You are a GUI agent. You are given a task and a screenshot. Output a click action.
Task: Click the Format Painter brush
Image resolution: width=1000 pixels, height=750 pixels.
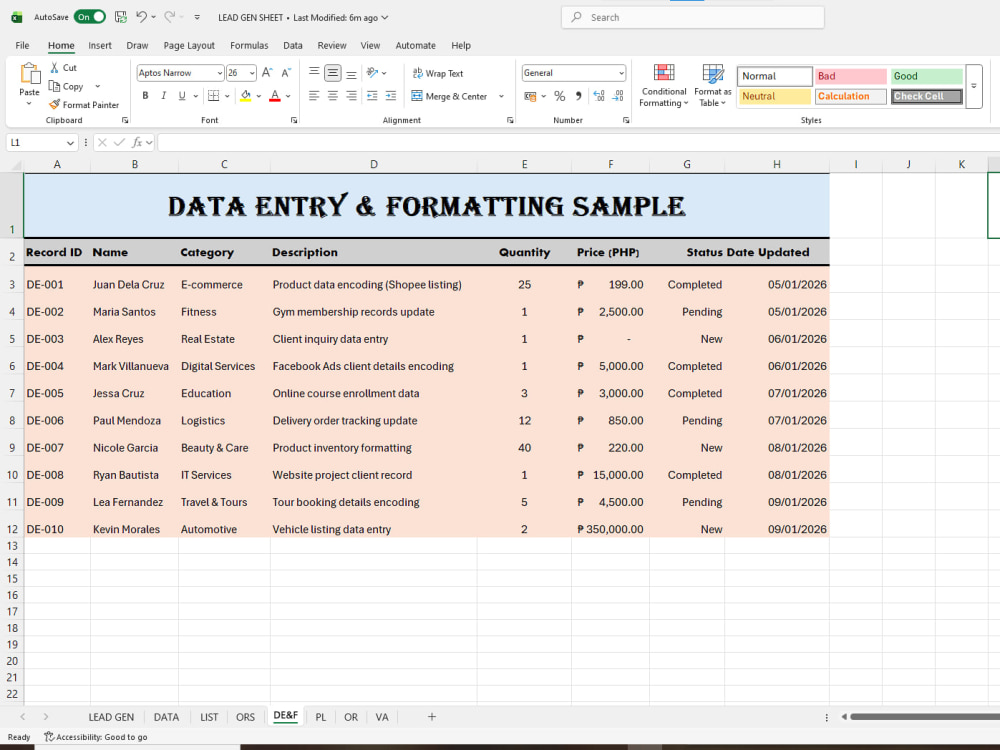tap(55, 105)
